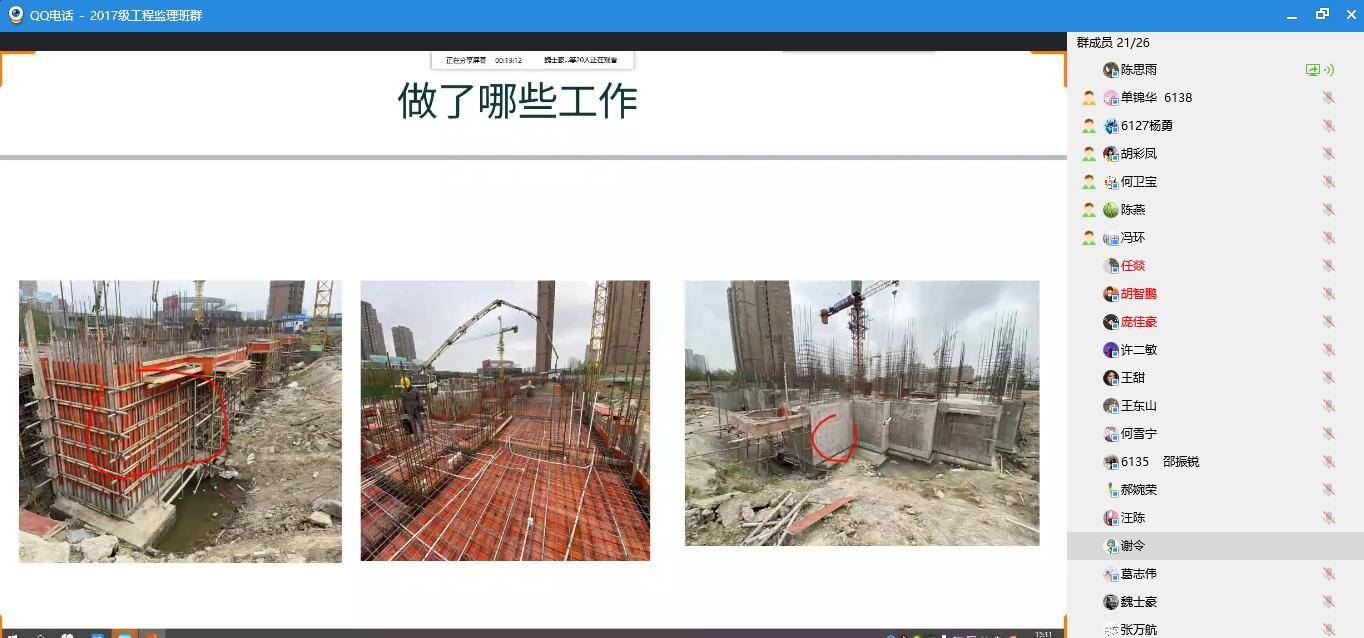The height and width of the screenshot is (638, 1364).
Task: Select member 谢令 in the list
Action: [x=1133, y=546]
